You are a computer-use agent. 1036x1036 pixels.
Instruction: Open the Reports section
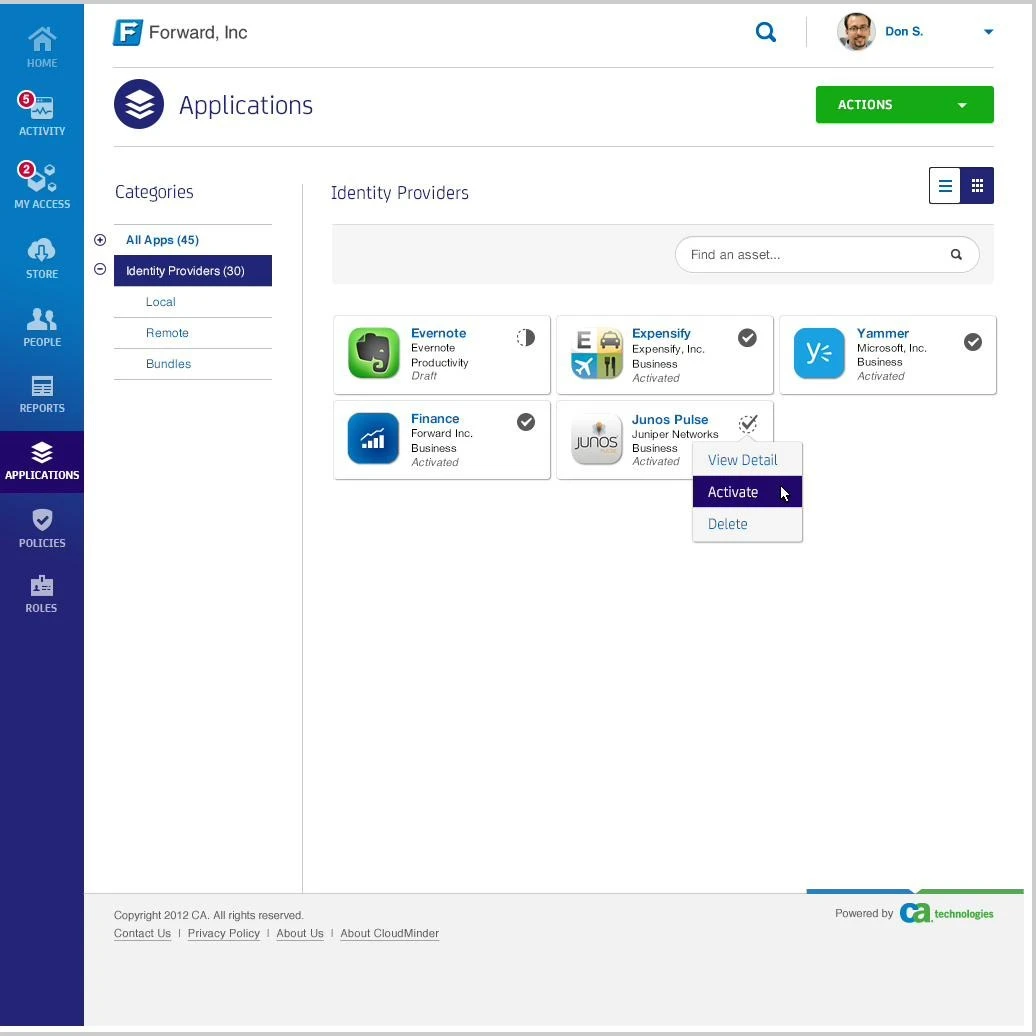click(42, 394)
